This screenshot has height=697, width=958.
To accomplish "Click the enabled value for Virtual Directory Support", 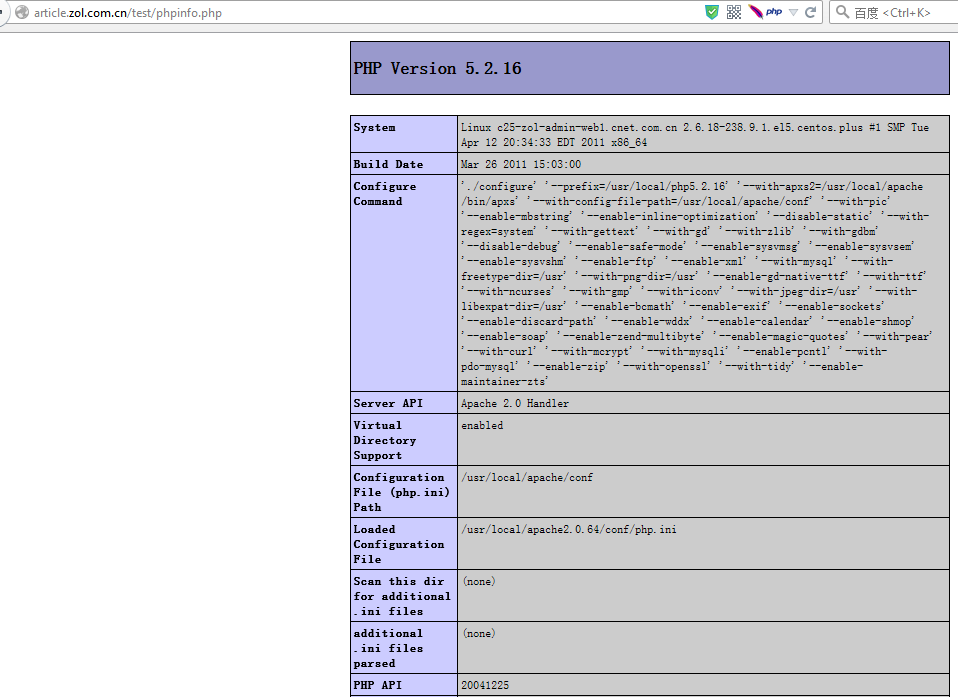I will click(x=482, y=425).
